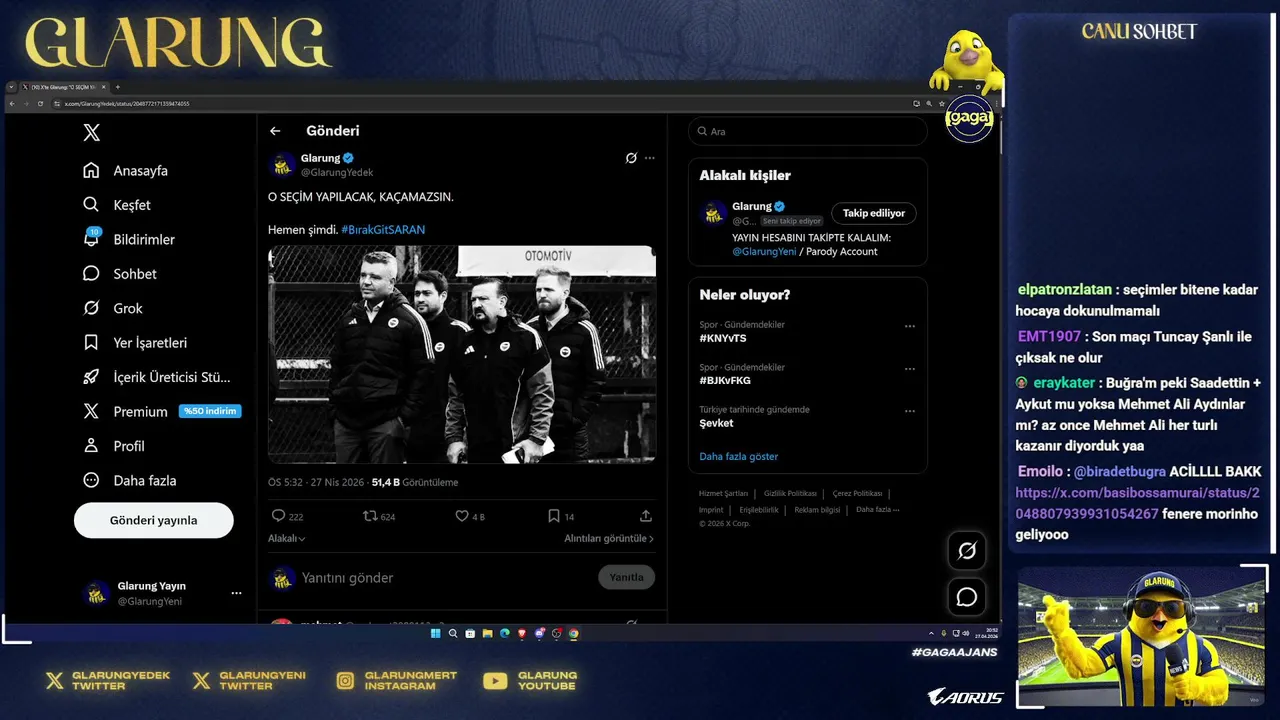Open floating chat bubble button
1280x720 pixels.
click(967, 597)
